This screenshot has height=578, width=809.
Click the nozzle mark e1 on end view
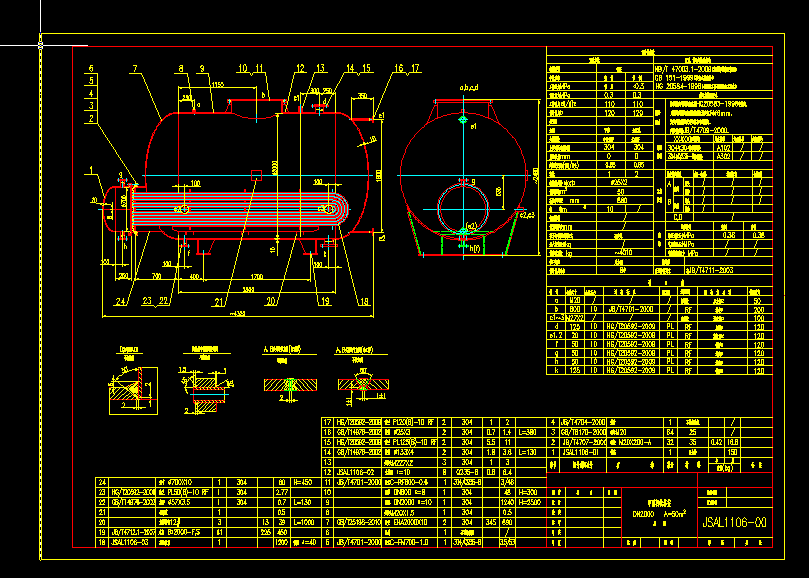pos(473,126)
